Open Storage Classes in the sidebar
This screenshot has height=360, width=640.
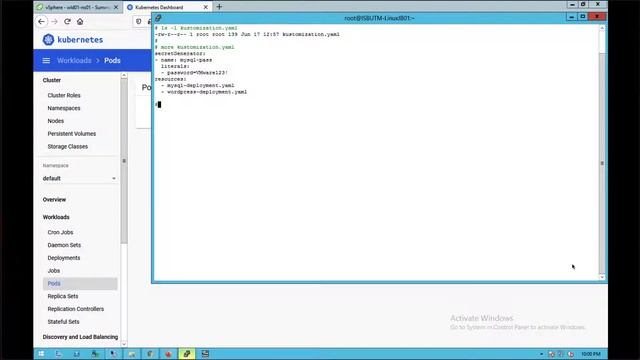click(x=68, y=147)
